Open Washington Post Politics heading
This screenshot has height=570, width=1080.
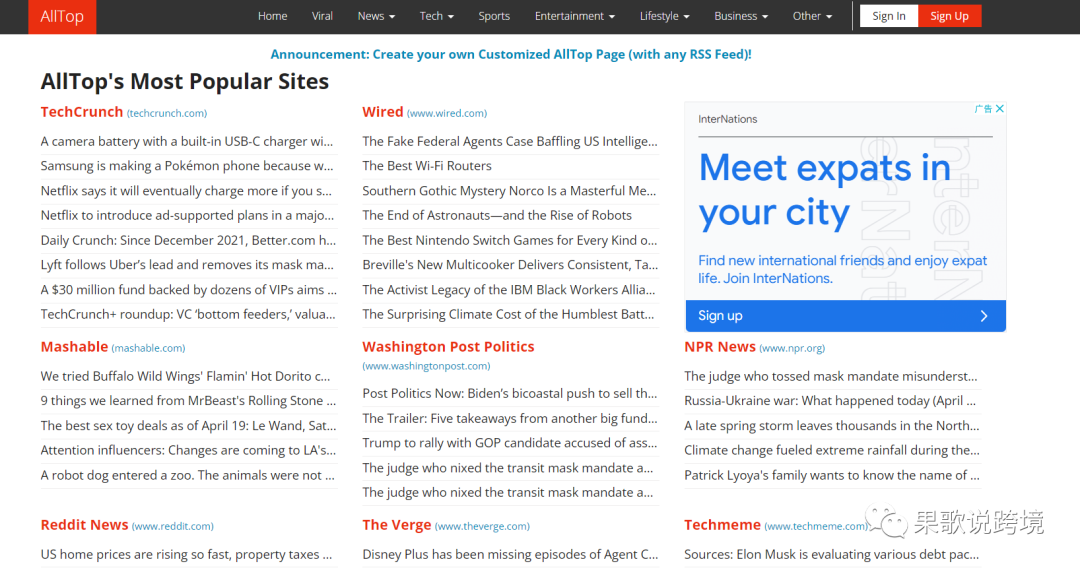pyautogui.click(x=448, y=346)
